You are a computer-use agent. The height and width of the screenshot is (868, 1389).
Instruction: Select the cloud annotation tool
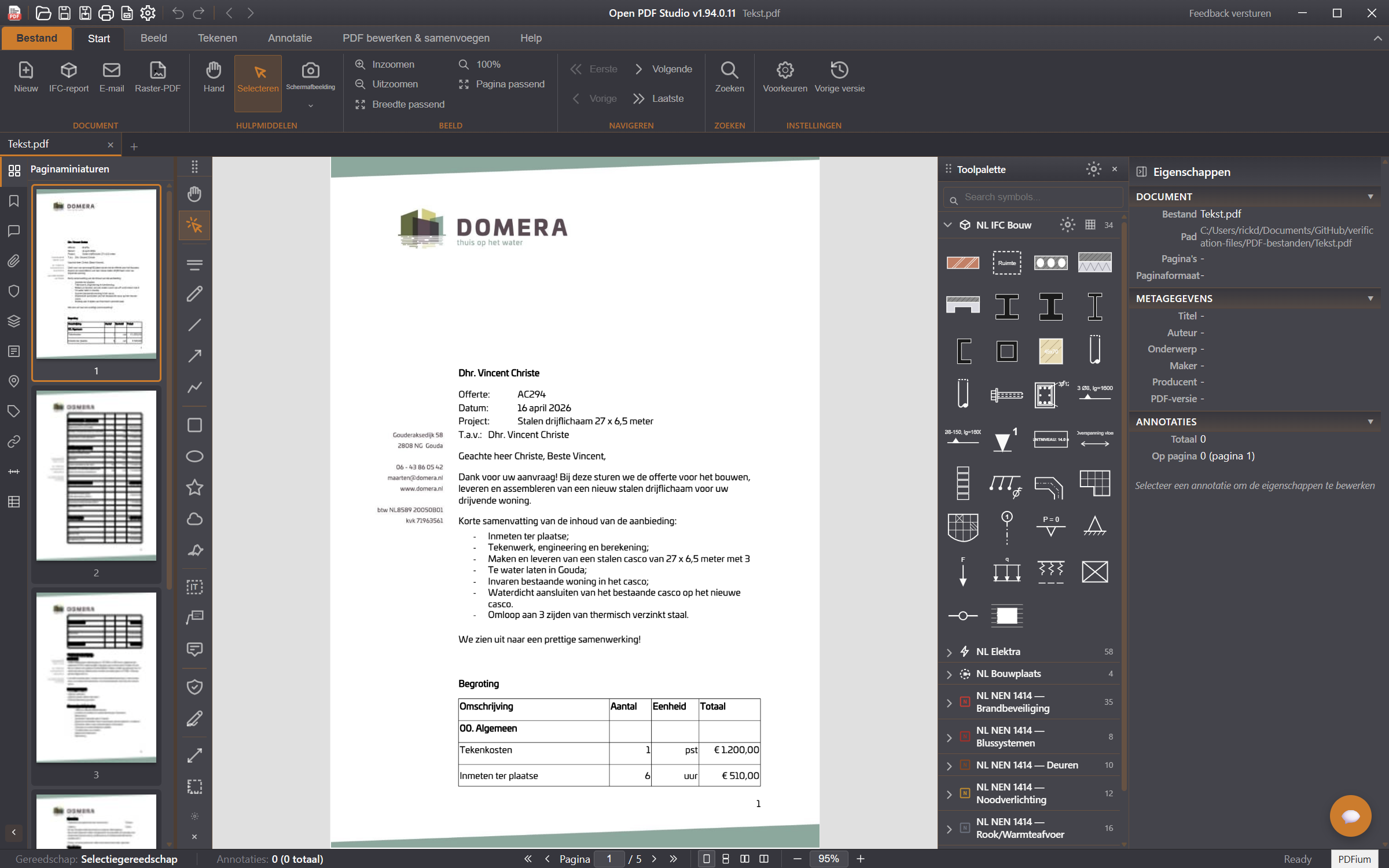194,519
